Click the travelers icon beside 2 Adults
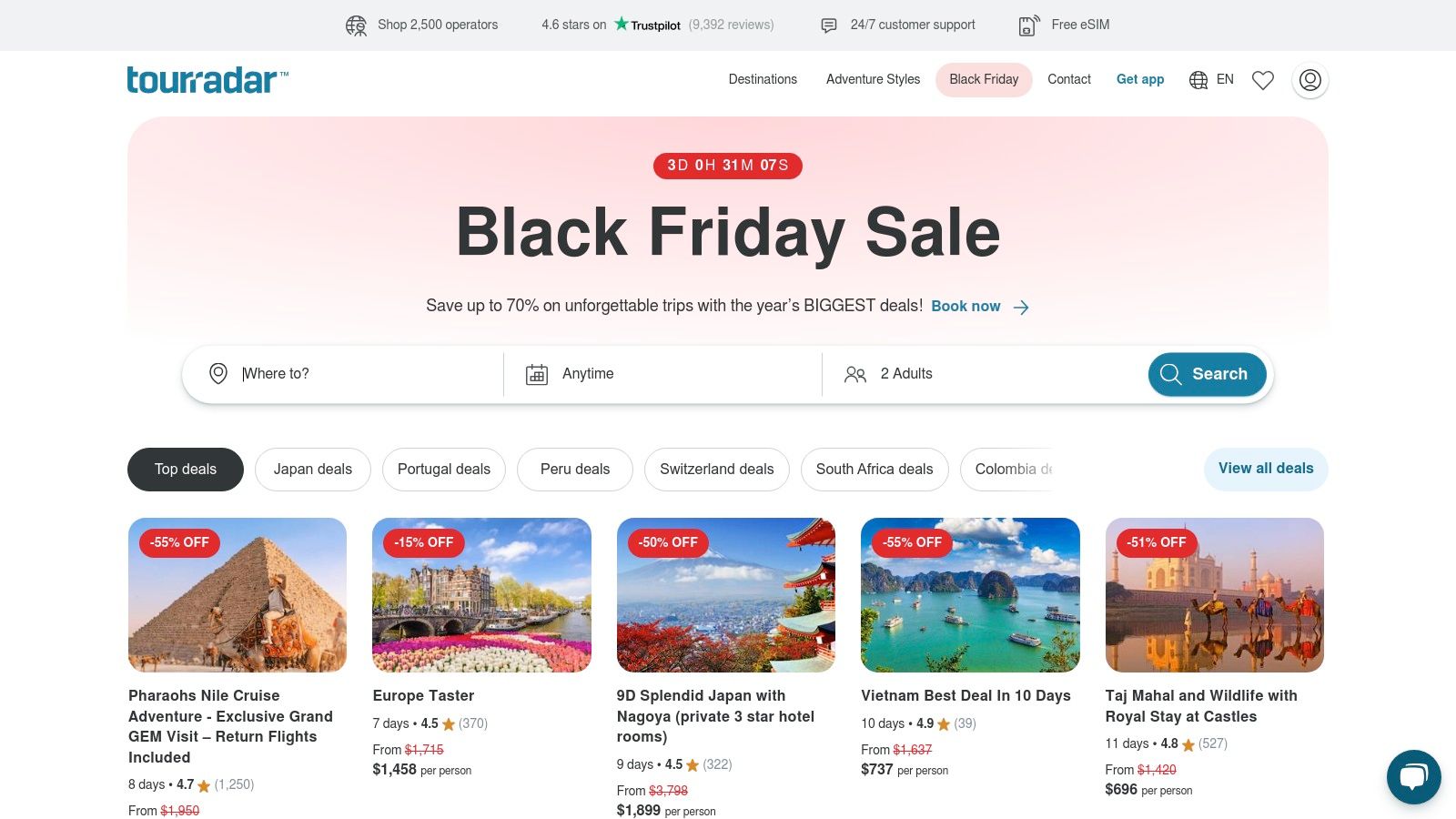The image size is (1456, 819). (855, 374)
